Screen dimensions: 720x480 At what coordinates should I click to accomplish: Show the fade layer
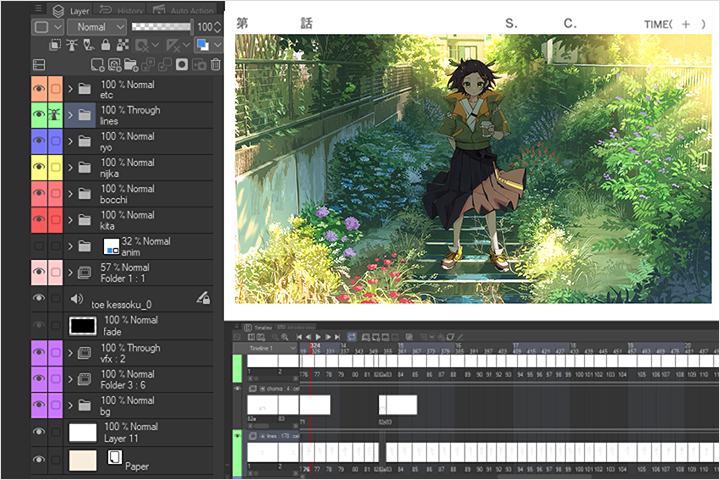39,325
